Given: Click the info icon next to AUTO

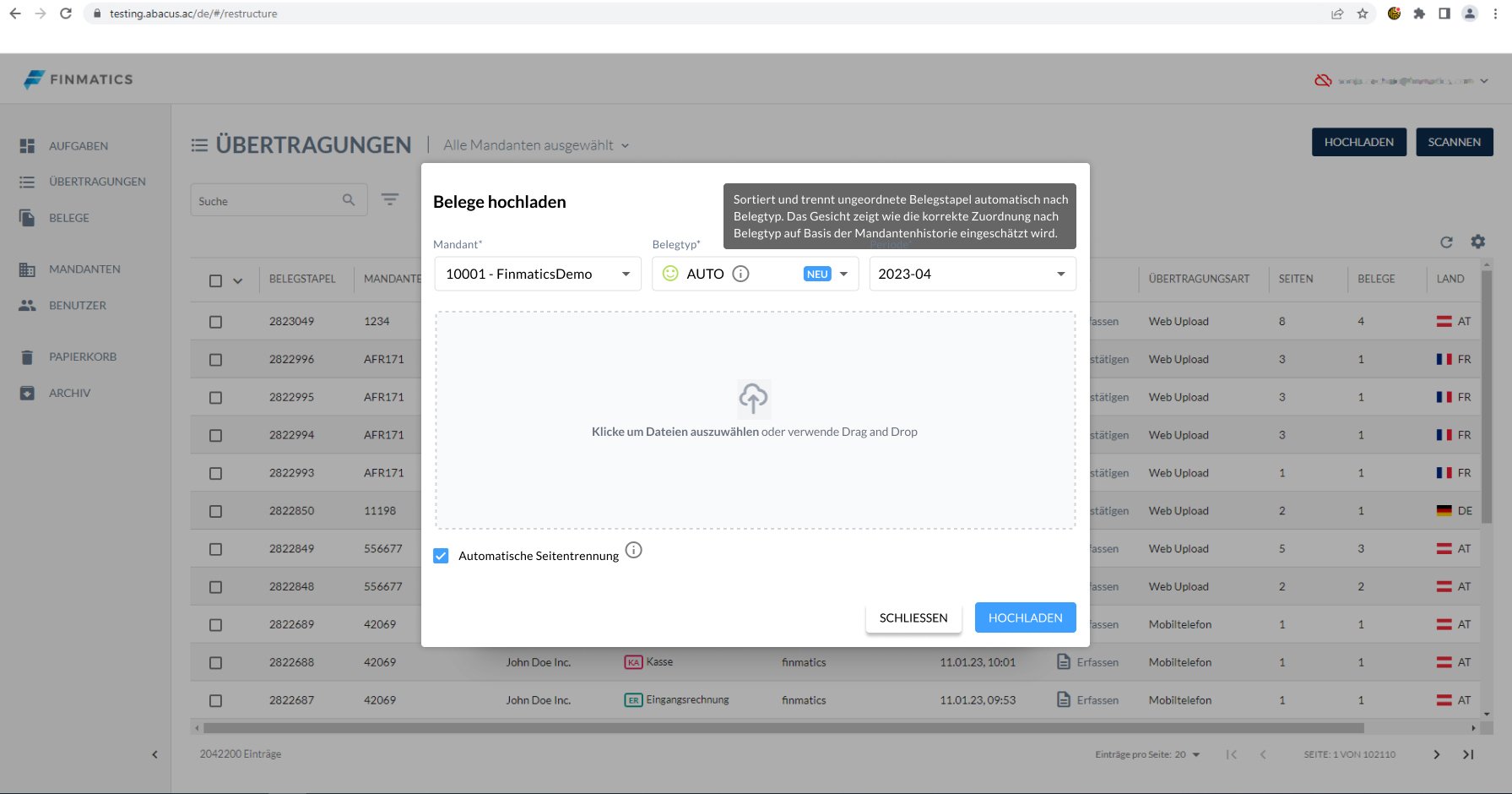Looking at the screenshot, I should (740, 274).
